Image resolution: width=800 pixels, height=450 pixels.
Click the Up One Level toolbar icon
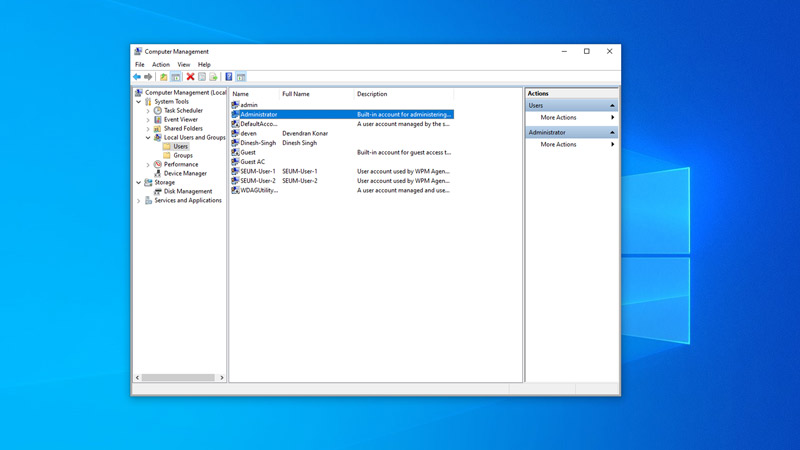(x=163, y=77)
